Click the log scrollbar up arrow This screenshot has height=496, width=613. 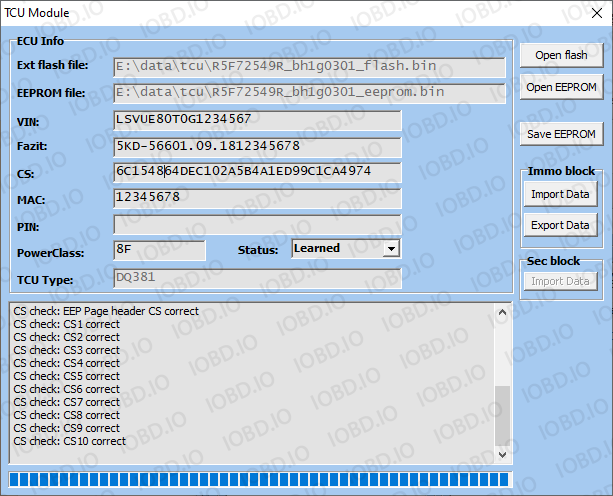[x=502, y=310]
